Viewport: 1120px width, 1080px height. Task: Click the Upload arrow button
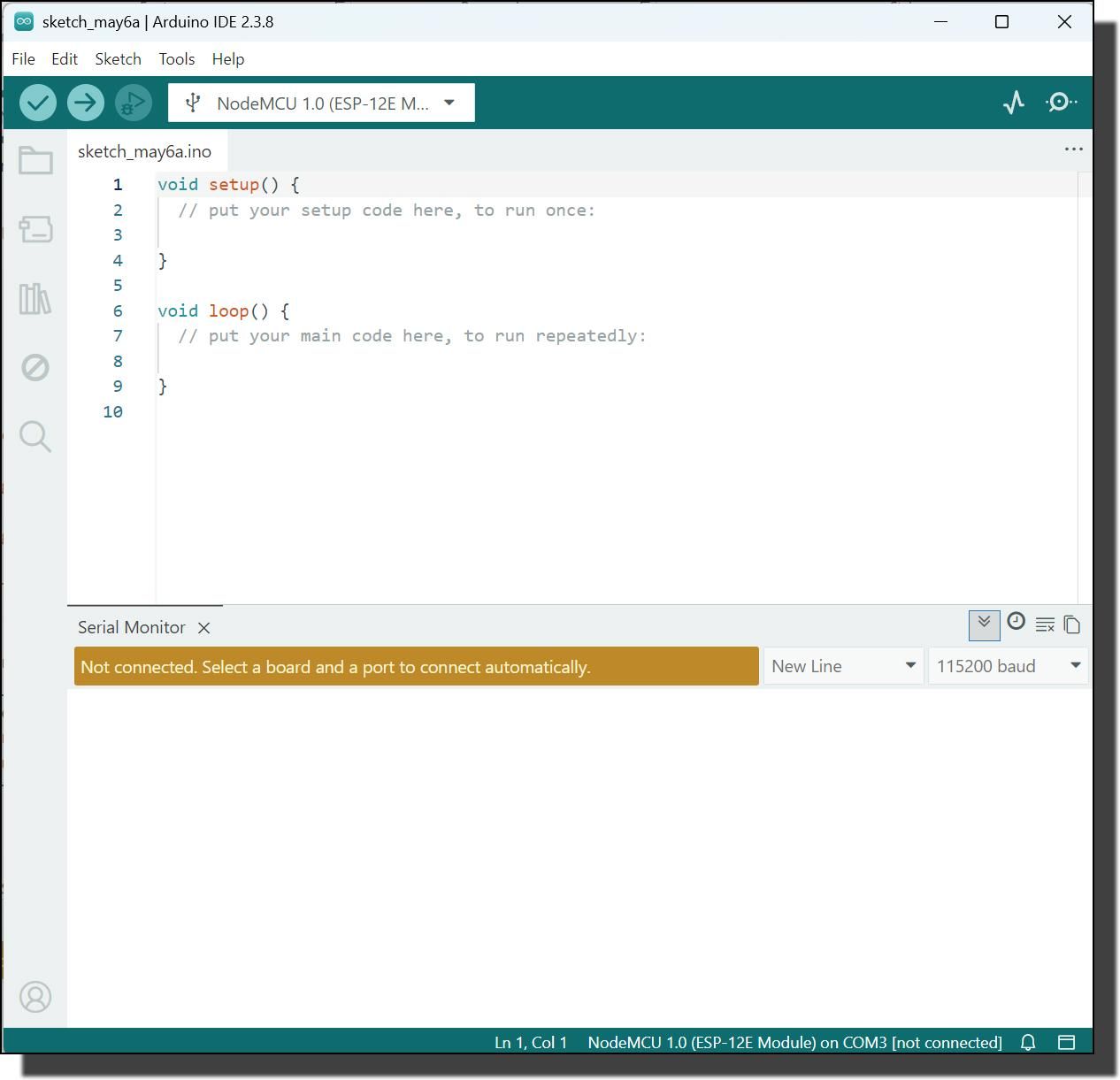tap(86, 103)
